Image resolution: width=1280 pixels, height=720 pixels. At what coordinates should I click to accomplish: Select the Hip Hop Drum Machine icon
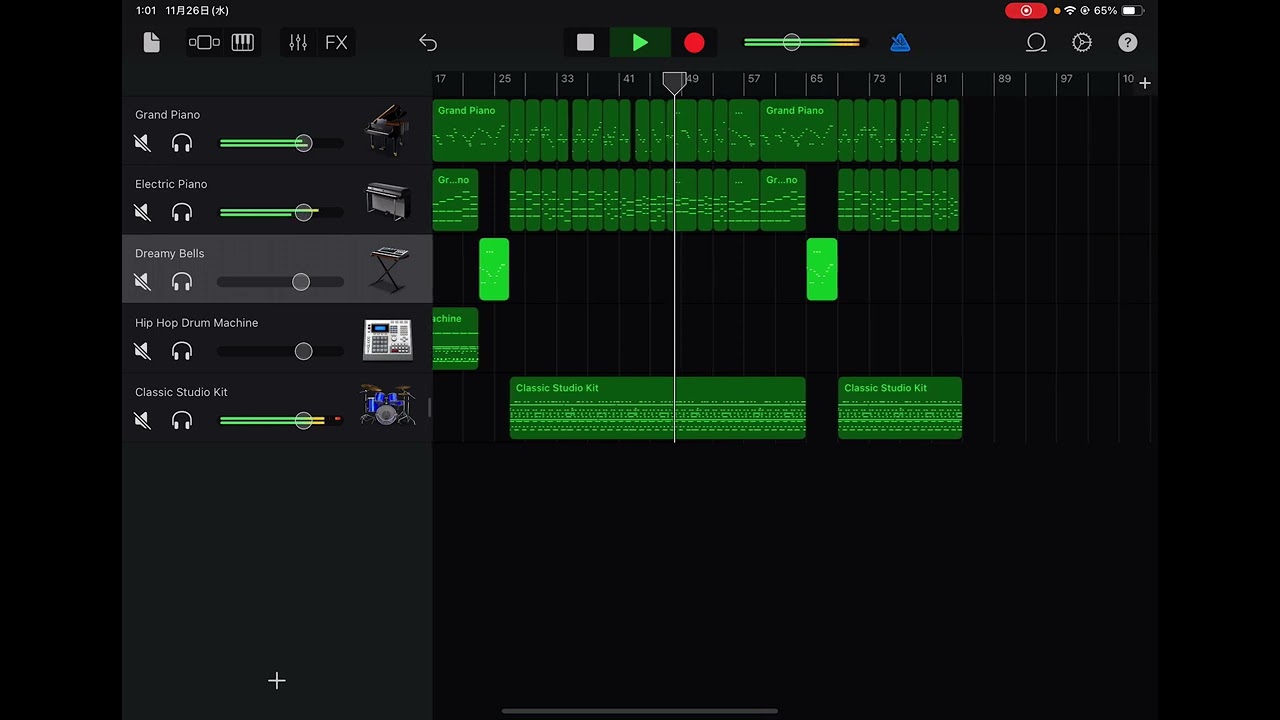387,339
